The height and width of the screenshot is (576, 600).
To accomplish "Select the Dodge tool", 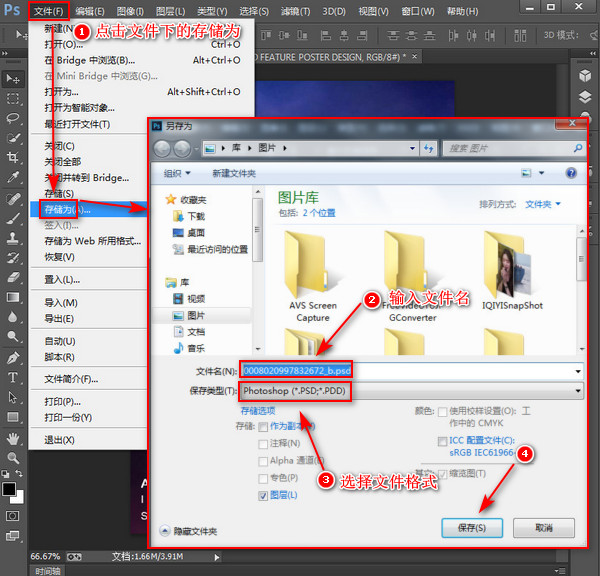I will pos(13,336).
